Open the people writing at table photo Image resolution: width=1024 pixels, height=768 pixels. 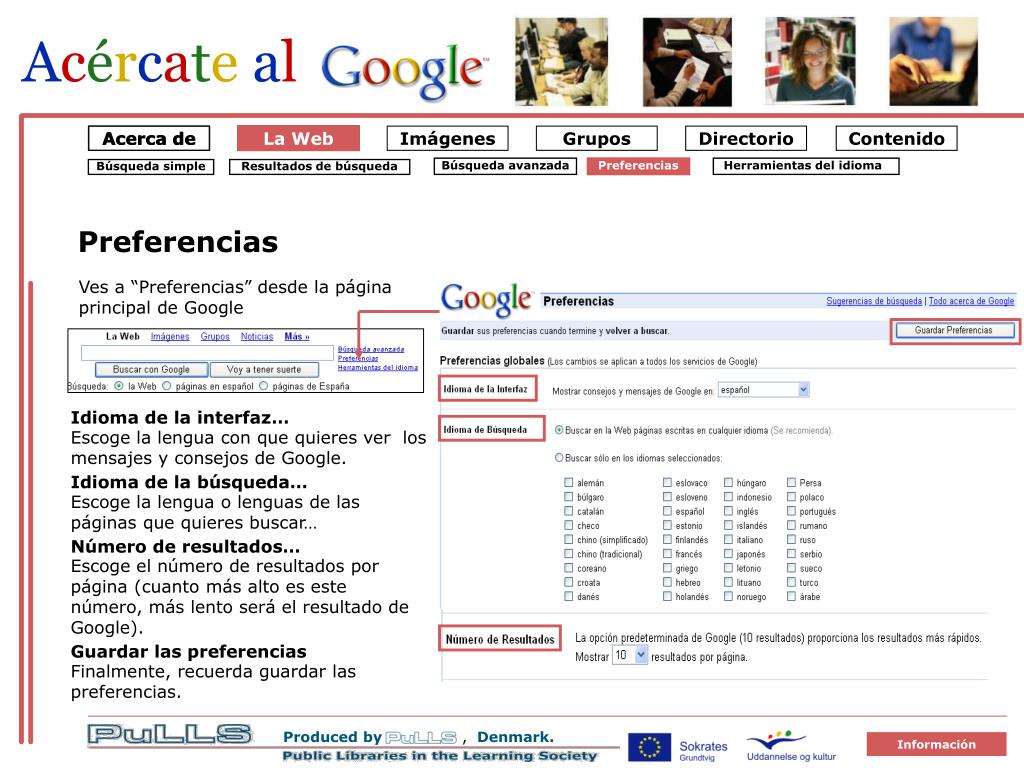[687, 61]
